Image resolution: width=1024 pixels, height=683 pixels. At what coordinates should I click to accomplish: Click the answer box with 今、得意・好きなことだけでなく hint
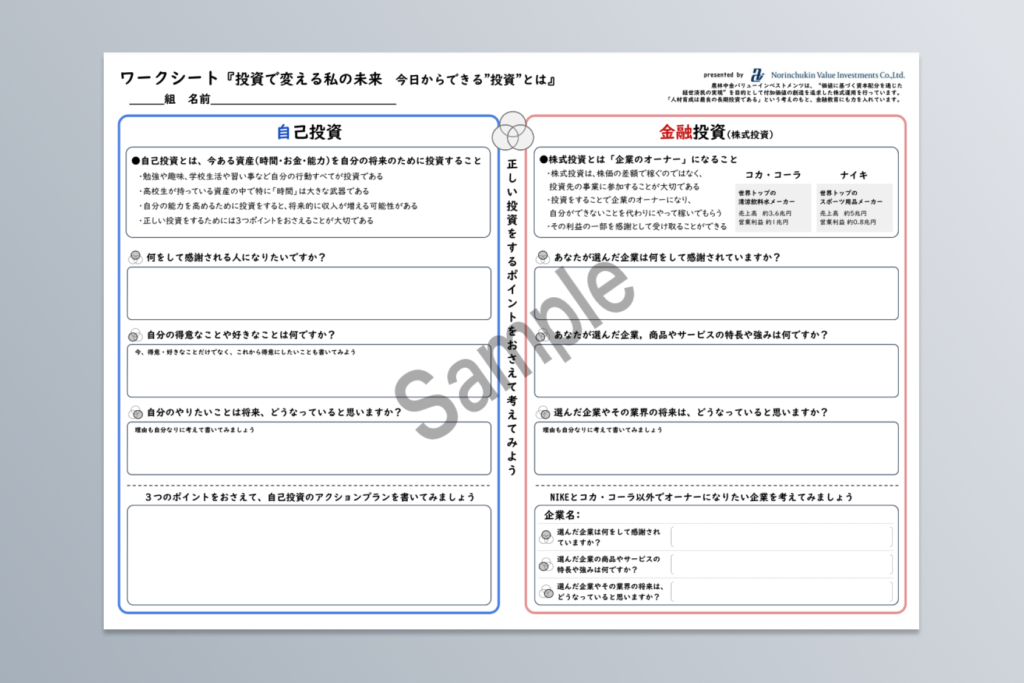pyautogui.click(x=309, y=370)
